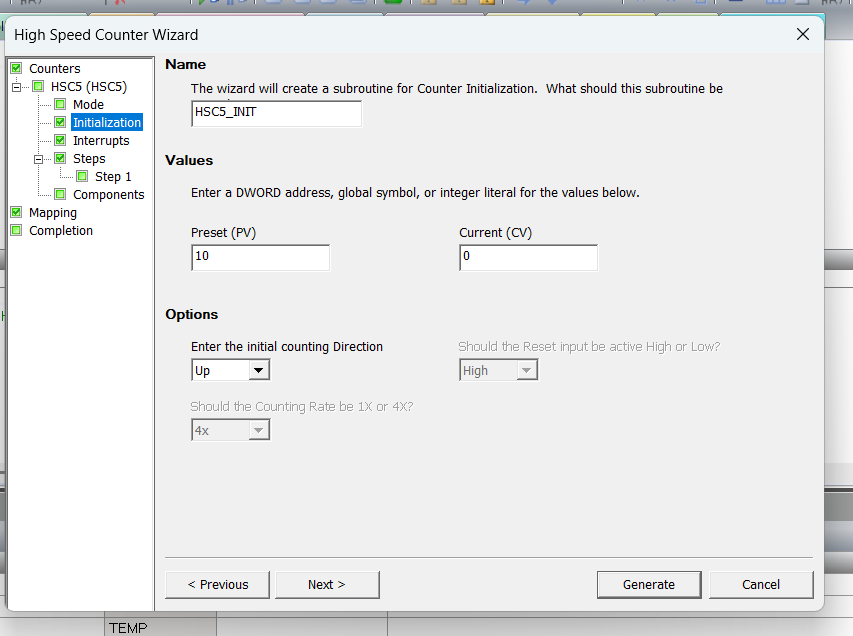Click the status icon beside Interrupts

point(60,140)
